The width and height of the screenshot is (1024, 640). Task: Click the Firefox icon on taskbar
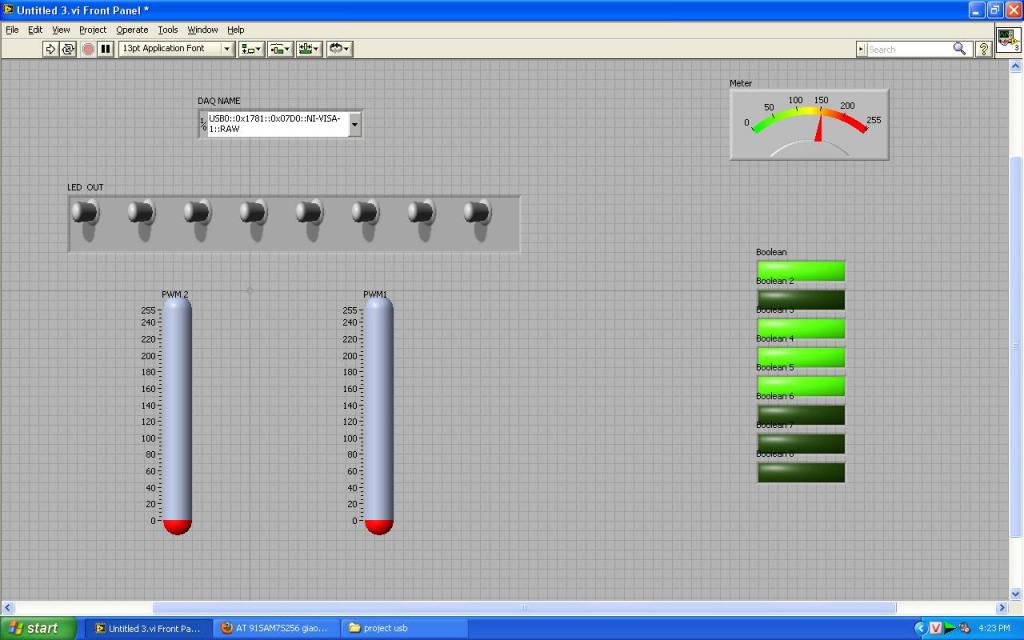click(x=227, y=628)
